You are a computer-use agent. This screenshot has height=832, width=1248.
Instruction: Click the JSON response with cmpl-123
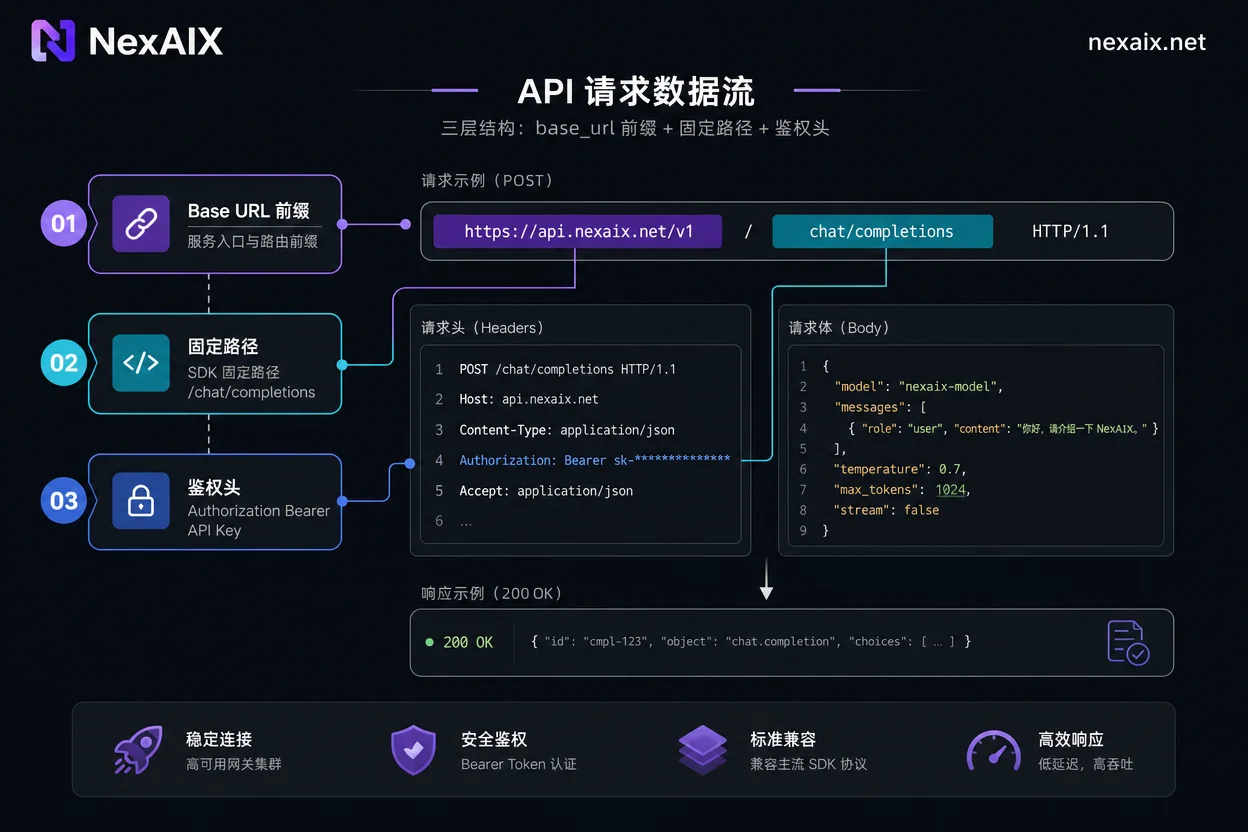[x=751, y=641]
